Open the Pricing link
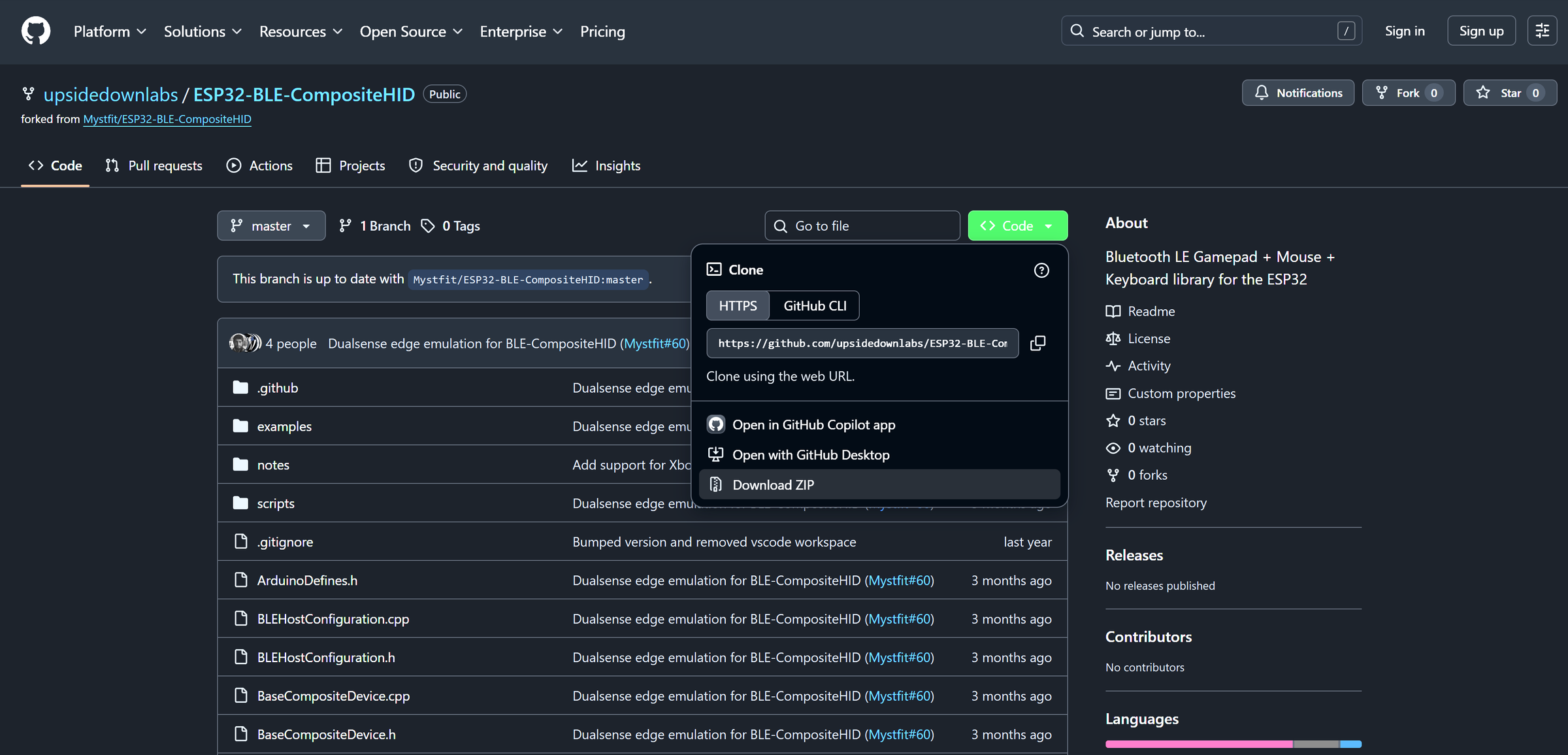Image resolution: width=1568 pixels, height=755 pixels. tap(602, 31)
